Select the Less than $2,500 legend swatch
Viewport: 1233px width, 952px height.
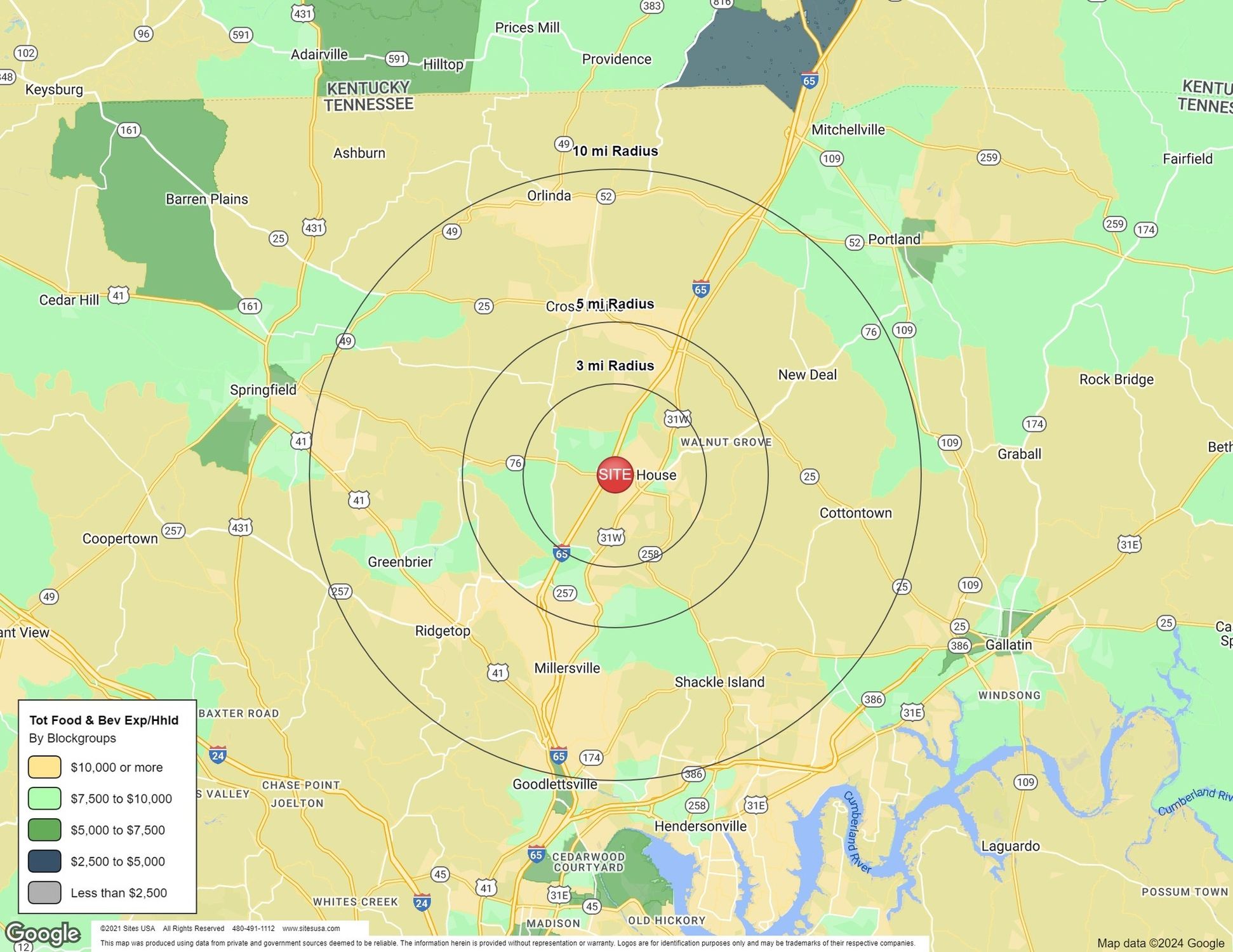(44, 892)
